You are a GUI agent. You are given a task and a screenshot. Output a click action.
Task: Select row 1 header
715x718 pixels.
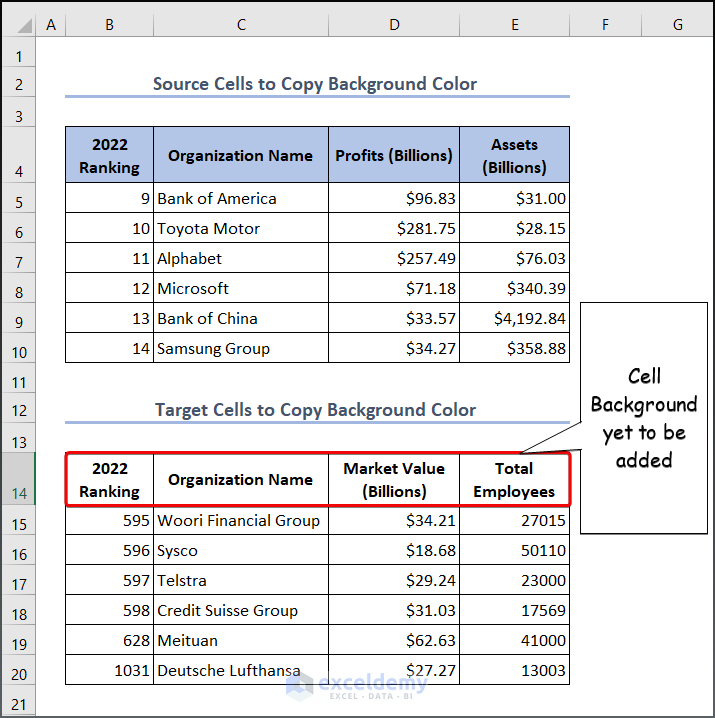pyautogui.click(x=19, y=53)
